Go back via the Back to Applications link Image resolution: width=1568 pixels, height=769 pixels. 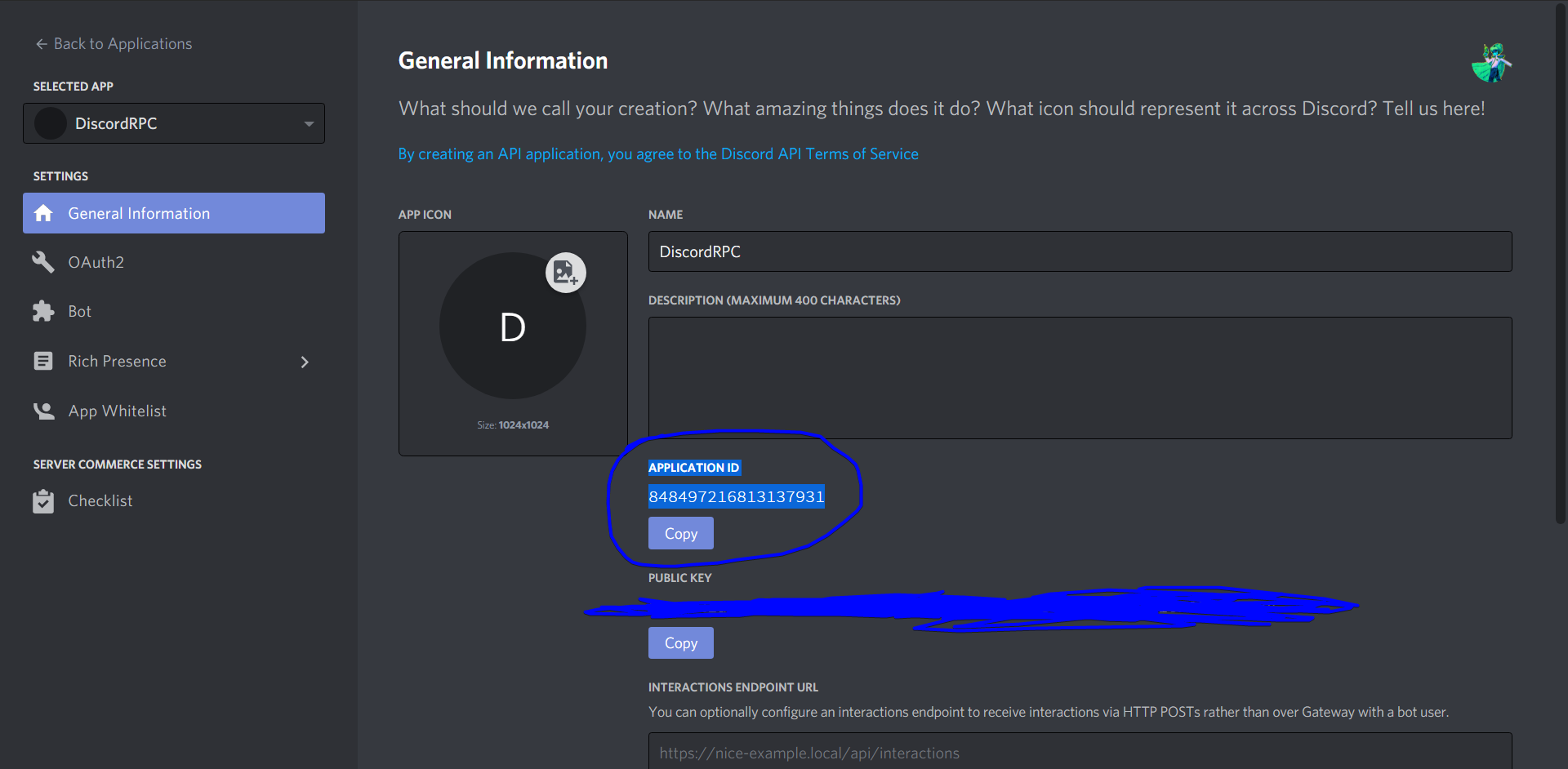tap(114, 43)
